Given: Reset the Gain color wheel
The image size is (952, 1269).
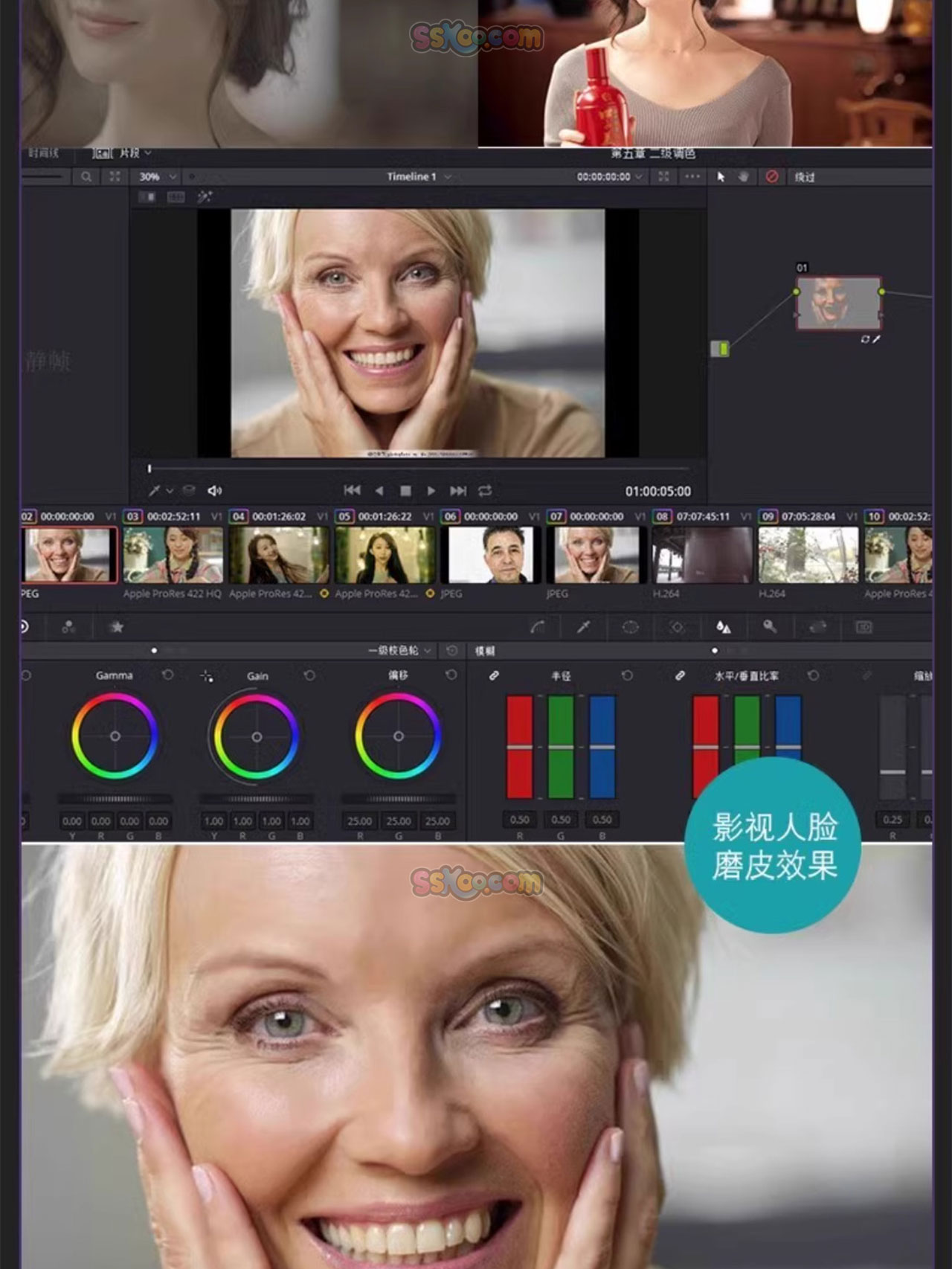Looking at the screenshot, I should [309, 675].
